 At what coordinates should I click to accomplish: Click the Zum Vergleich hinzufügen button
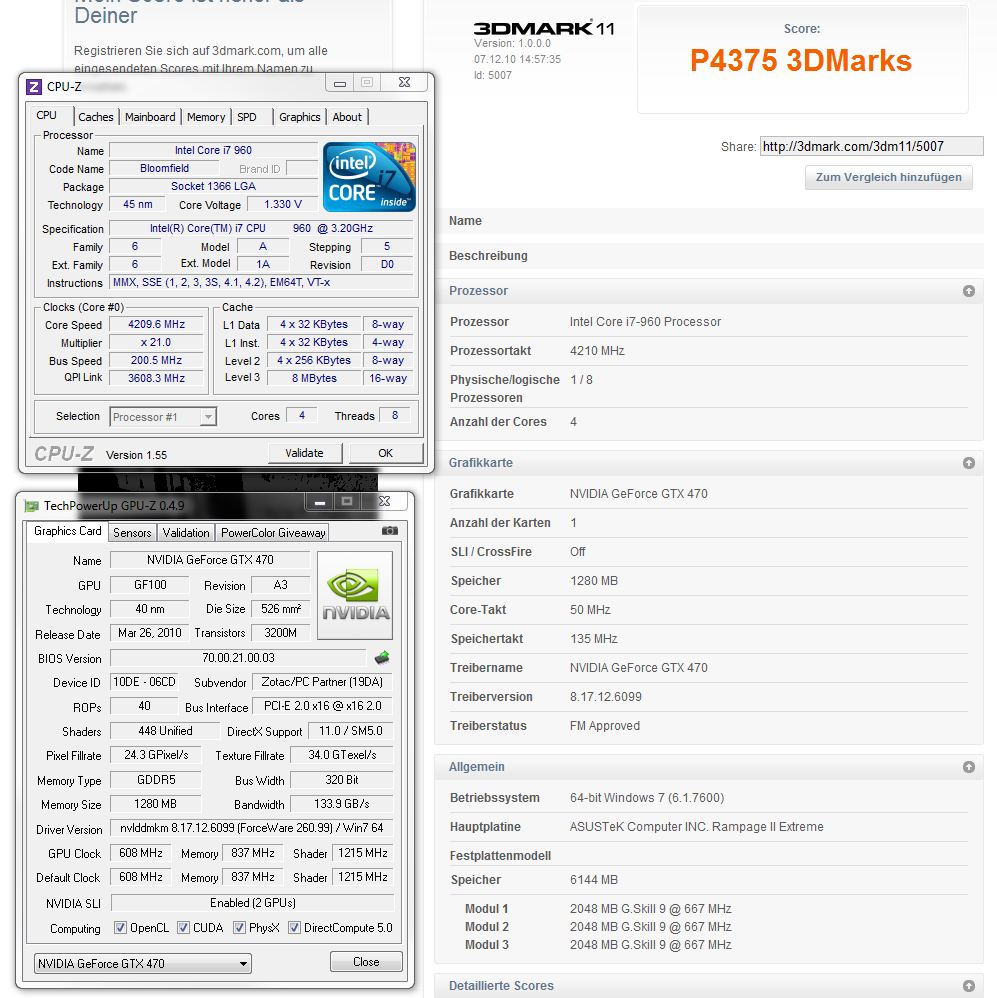click(x=888, y=177)
